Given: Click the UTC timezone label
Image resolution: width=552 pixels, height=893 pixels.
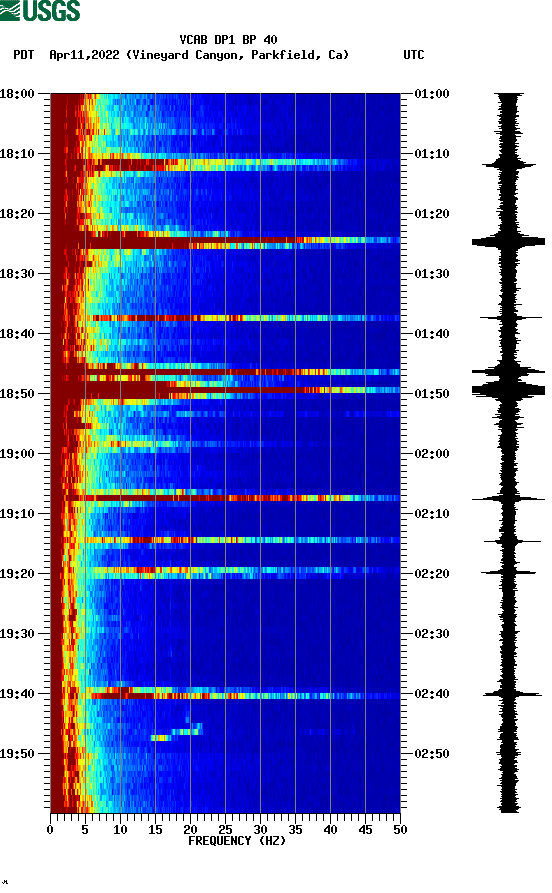Looking at the screenshot, I should pos(414,55).
